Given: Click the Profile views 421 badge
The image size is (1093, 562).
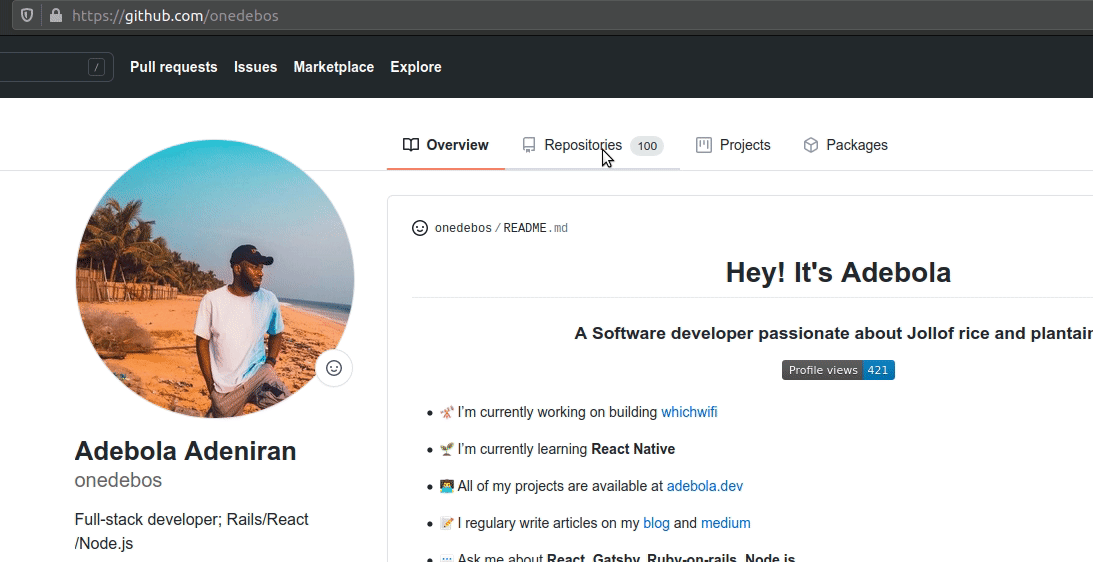Looking at the screenshot, I should (838, 370).
